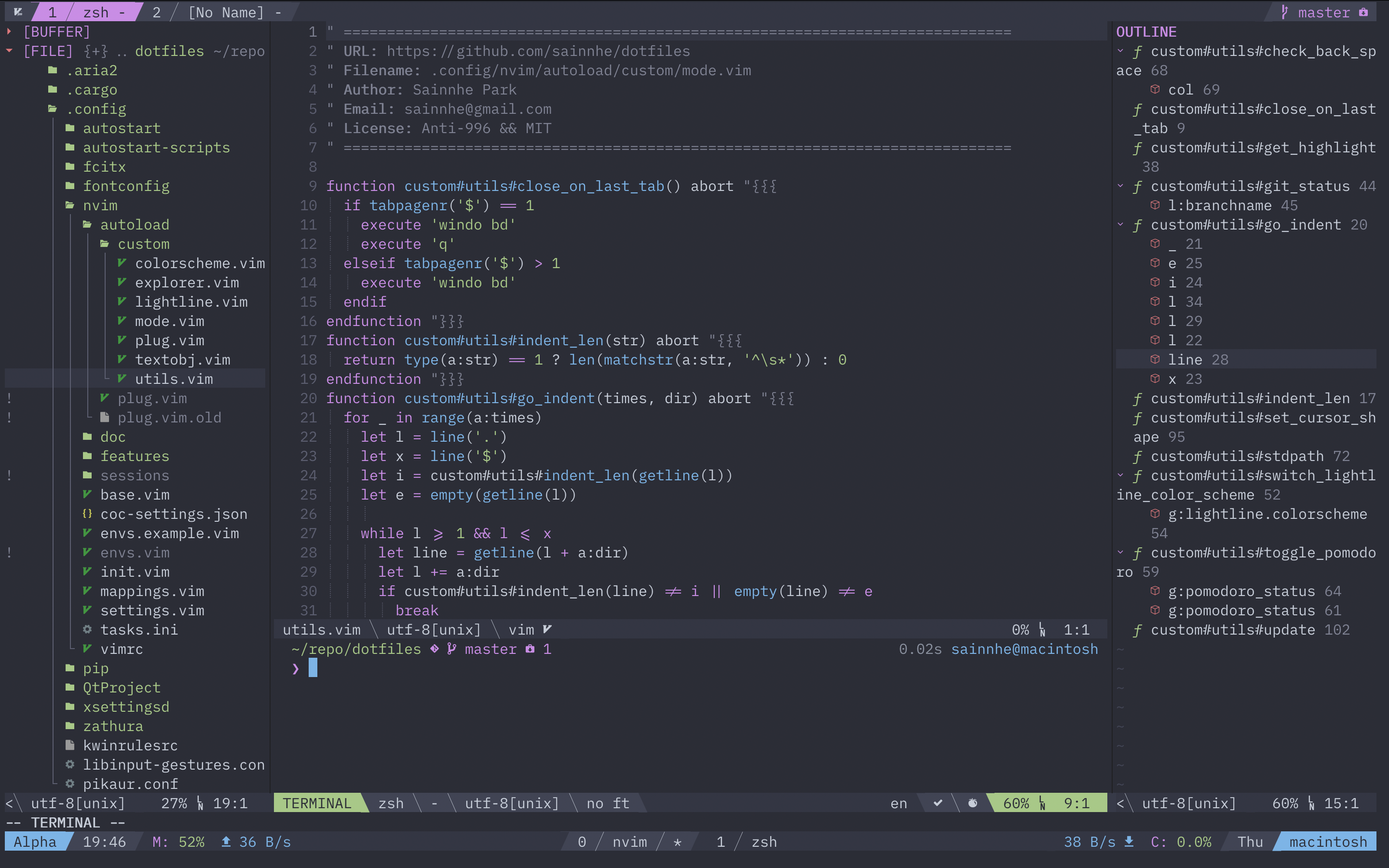Open utils.vim in file explorer
The height and width of the screenshot is (868, 1389).
pos(173,379)
